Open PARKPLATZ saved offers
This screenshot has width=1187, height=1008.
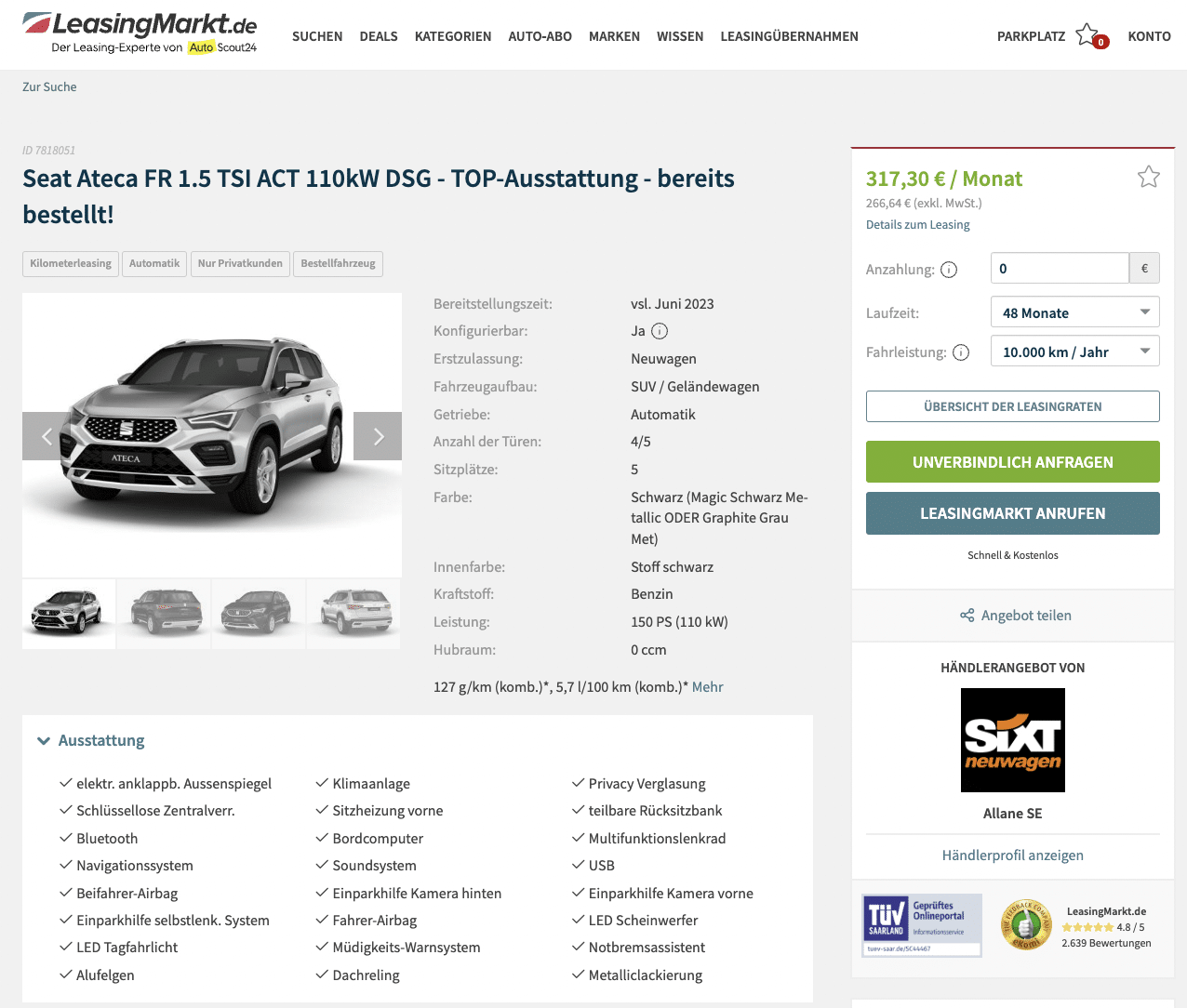coord(1031,36)
